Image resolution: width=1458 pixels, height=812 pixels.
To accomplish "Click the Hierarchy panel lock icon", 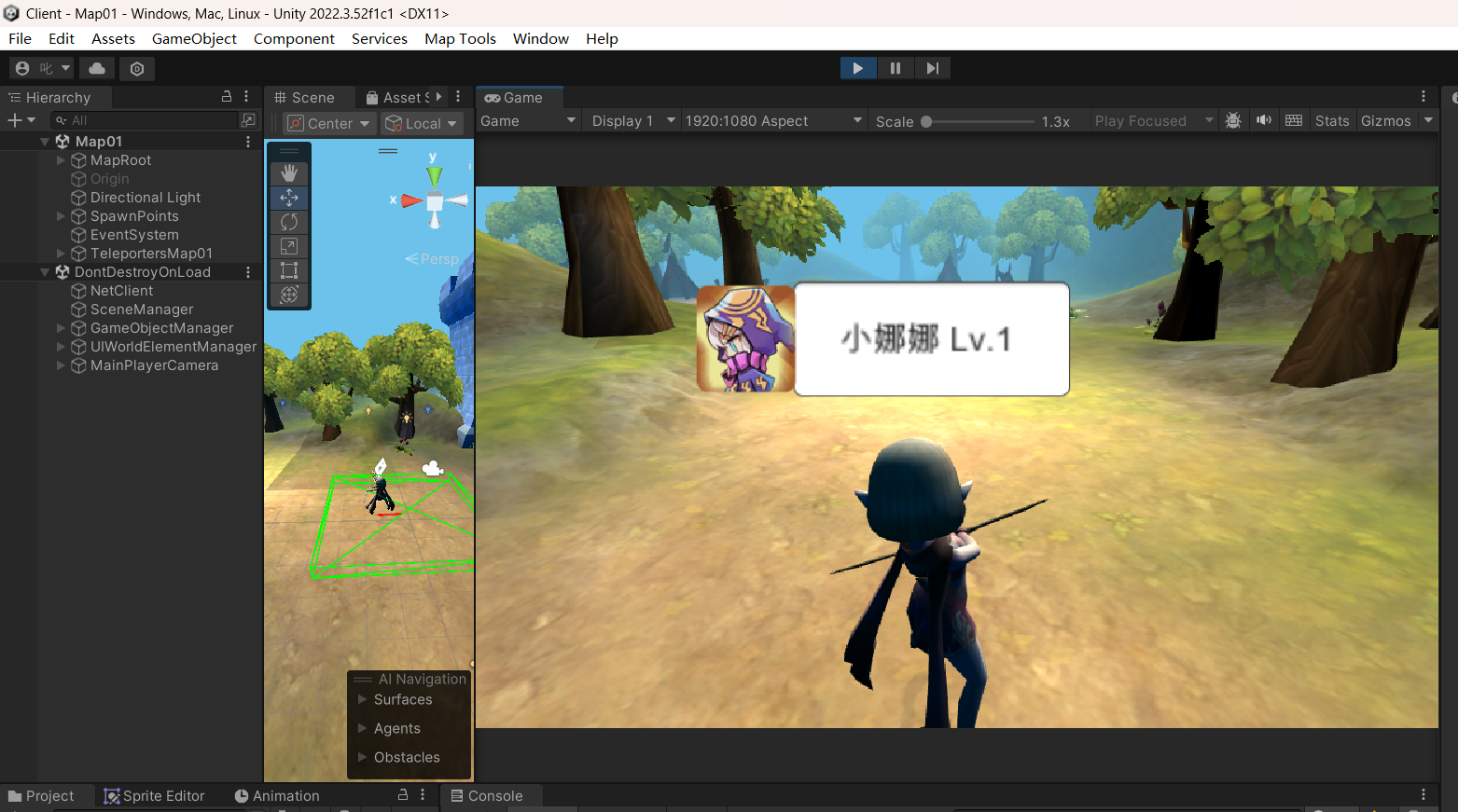I will (x=226, y=97).
